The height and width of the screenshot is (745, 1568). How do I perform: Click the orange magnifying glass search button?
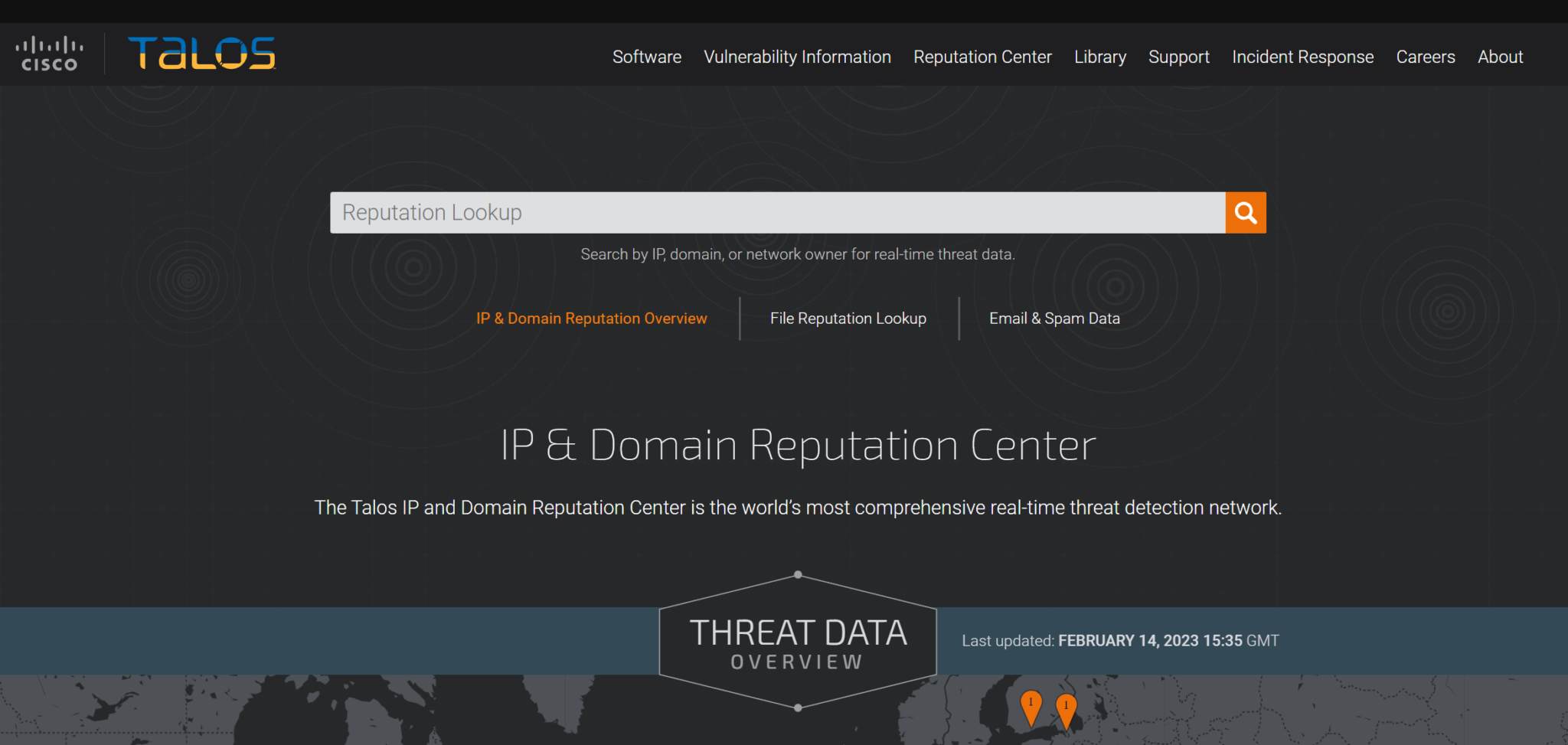pyautogui.click(x=1245, y=213)
